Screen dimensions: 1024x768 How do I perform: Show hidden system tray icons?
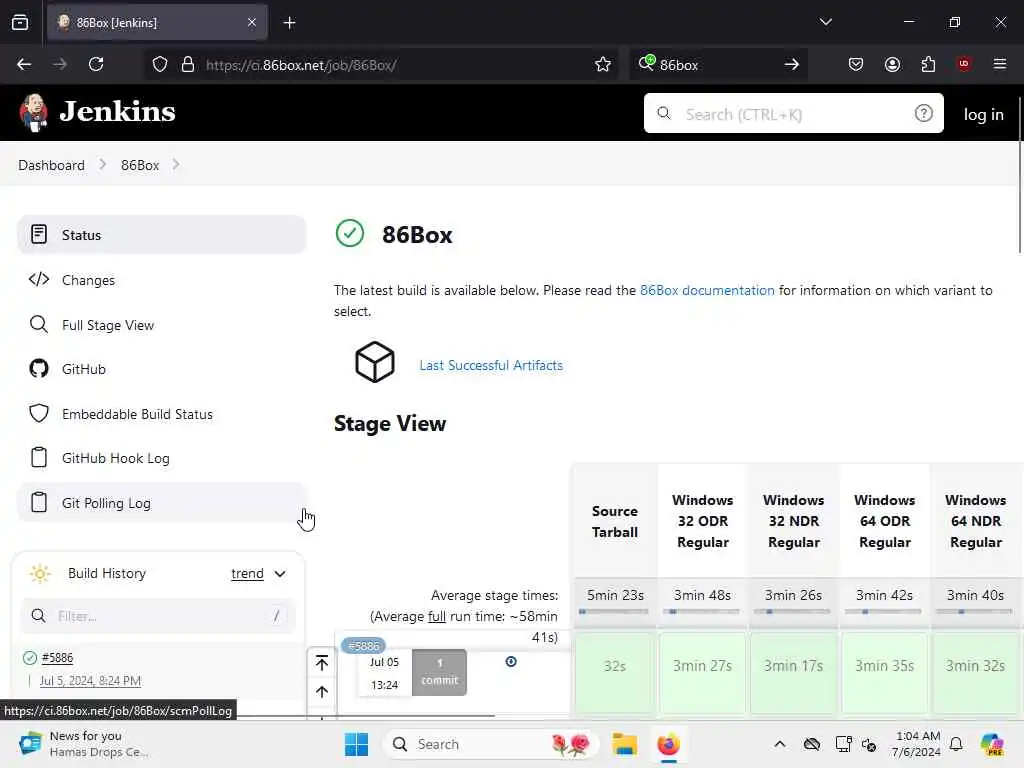click(x=780, y=744)
